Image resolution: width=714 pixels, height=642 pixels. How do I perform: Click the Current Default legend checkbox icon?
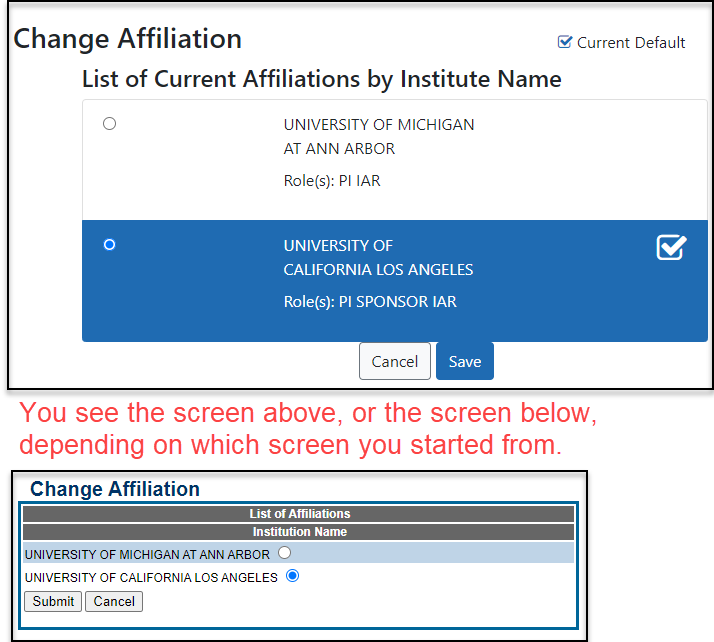565,42
